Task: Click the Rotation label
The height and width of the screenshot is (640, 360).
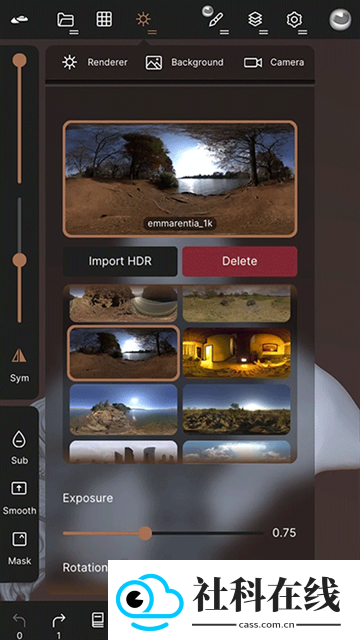Action: [85, 568]
